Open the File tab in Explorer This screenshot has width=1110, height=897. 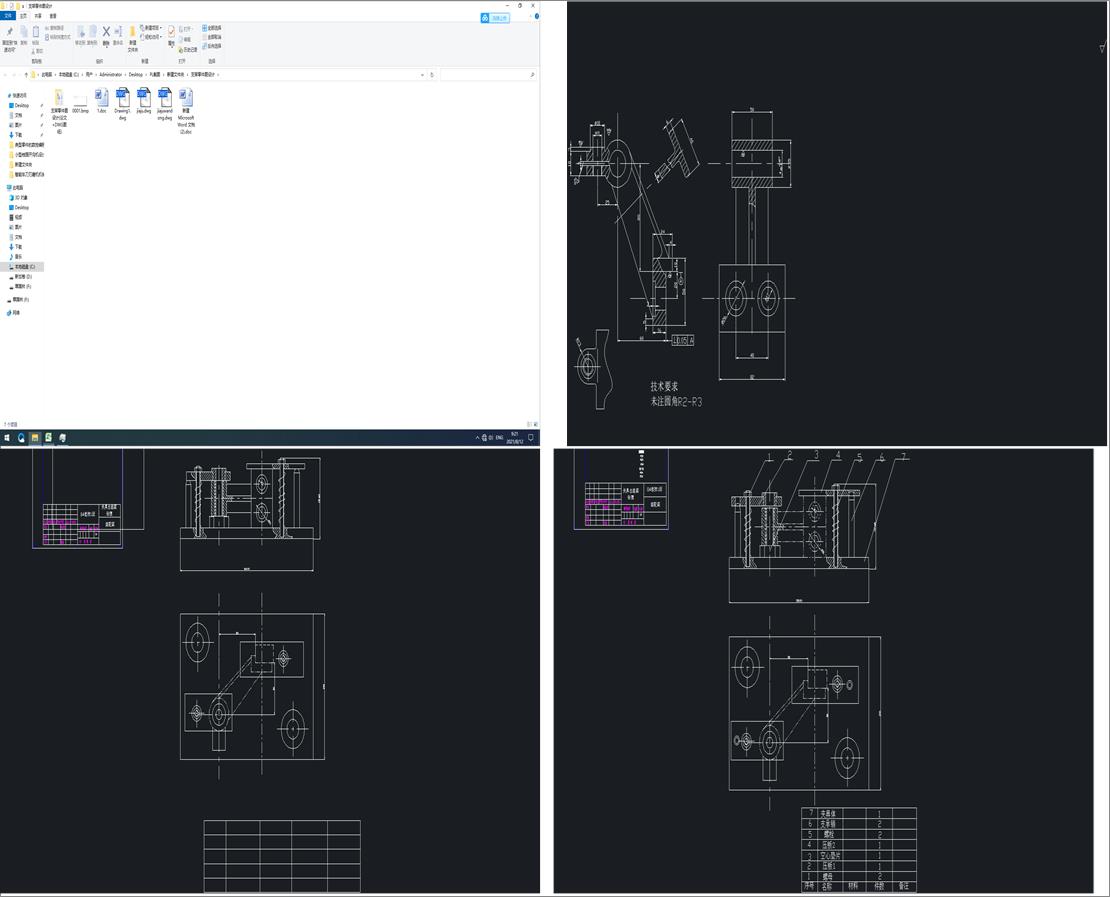[x=8, y=16]
